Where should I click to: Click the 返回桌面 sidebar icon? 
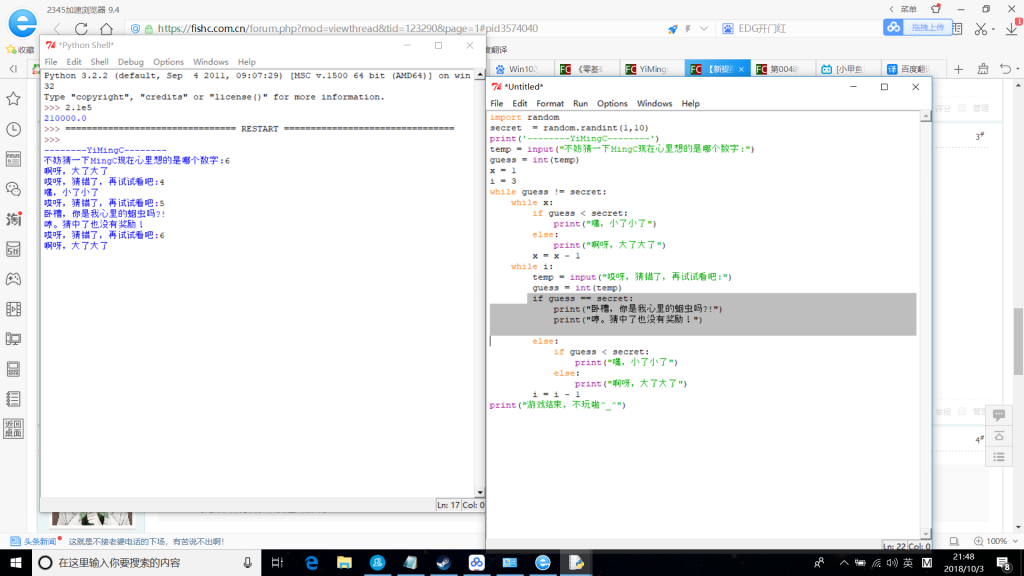(13, 428)
